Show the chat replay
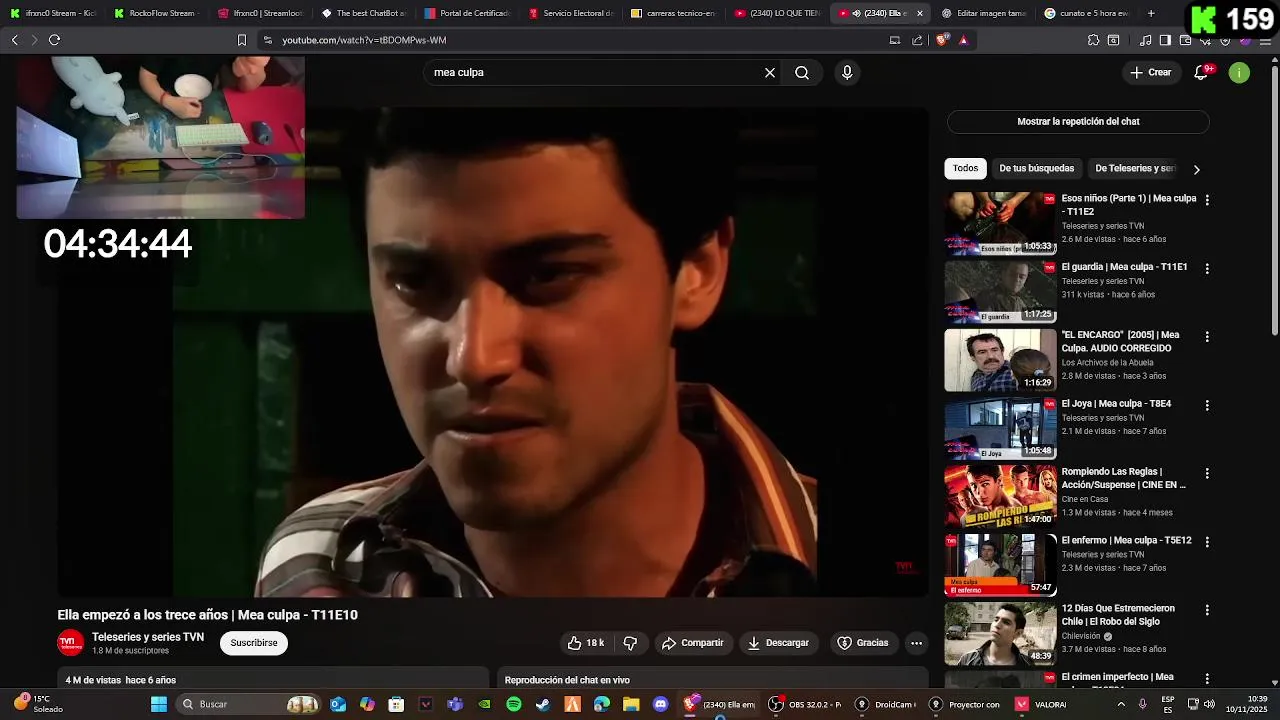The height and width of the screenshot is (720, 1280). pos(1078,121)
